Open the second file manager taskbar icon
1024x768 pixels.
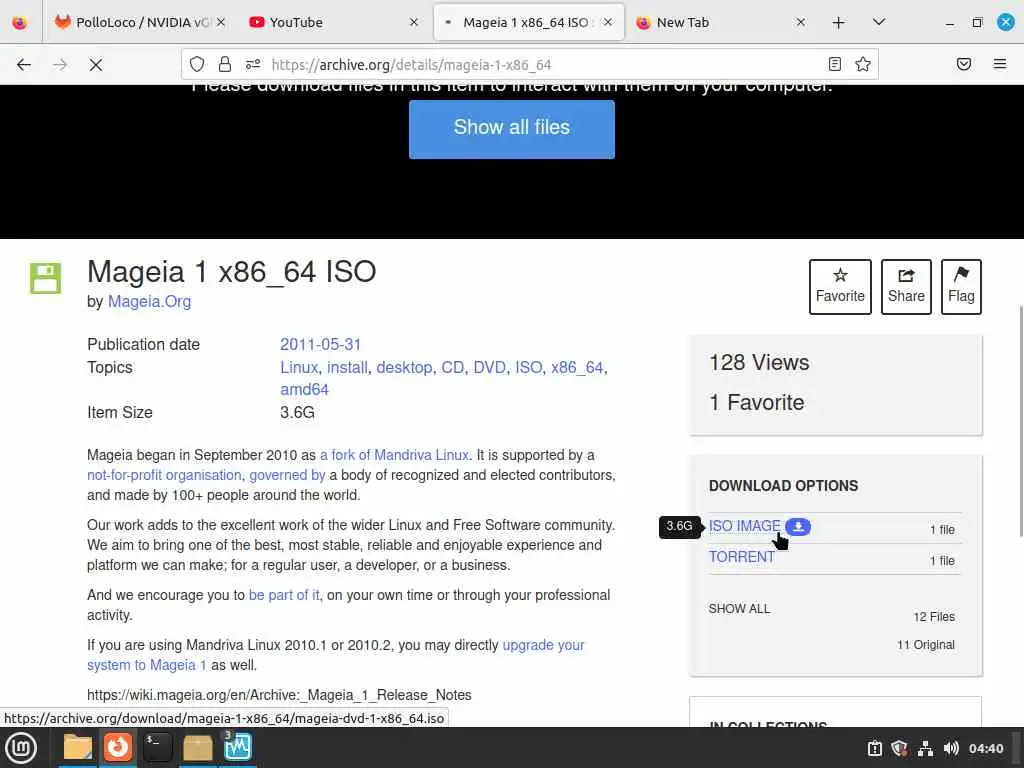coord(197,748)
